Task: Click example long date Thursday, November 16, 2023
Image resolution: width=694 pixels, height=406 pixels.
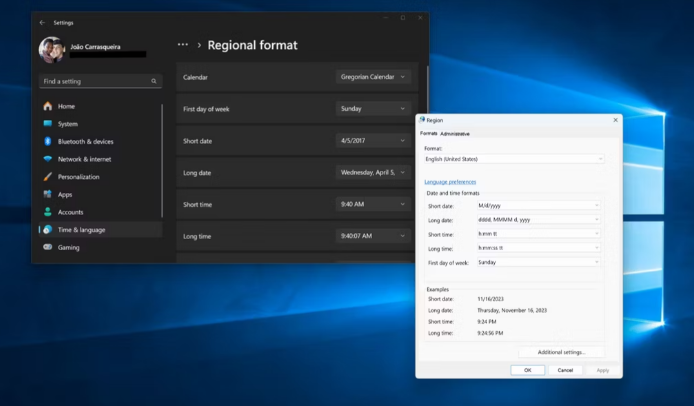Action: (512, 310)
